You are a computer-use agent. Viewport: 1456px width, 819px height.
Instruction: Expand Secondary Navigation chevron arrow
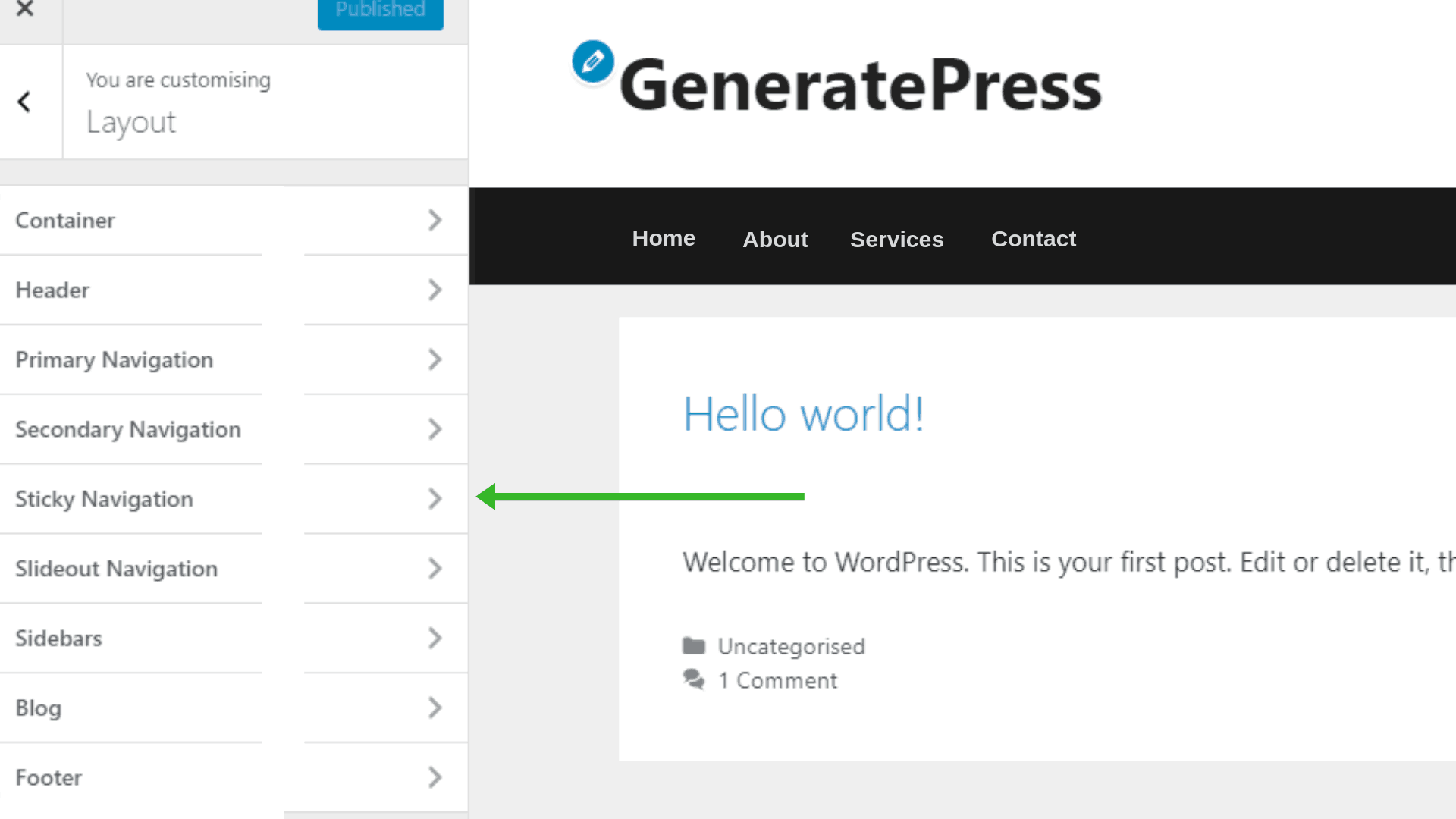tap(435, 430)
